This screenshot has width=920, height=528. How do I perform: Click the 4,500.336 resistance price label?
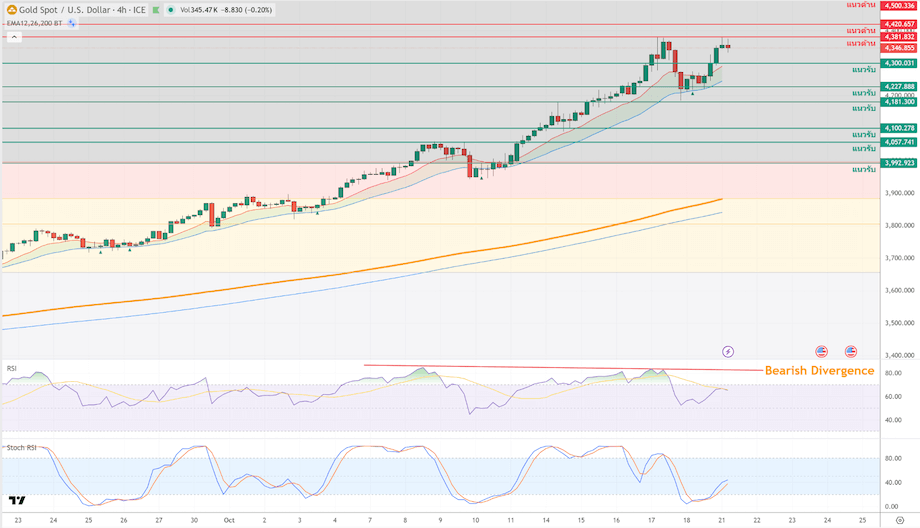[x=898, y=5]
